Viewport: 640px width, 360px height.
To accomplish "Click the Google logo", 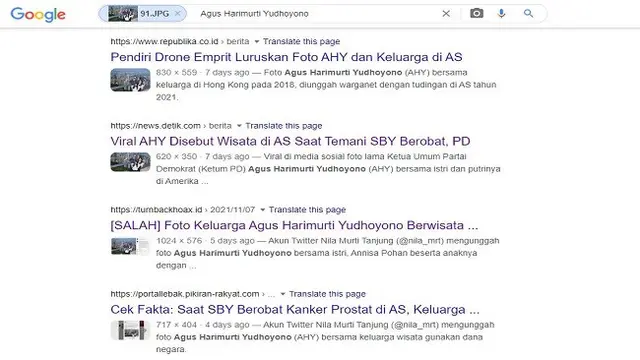I will (38, 15).
